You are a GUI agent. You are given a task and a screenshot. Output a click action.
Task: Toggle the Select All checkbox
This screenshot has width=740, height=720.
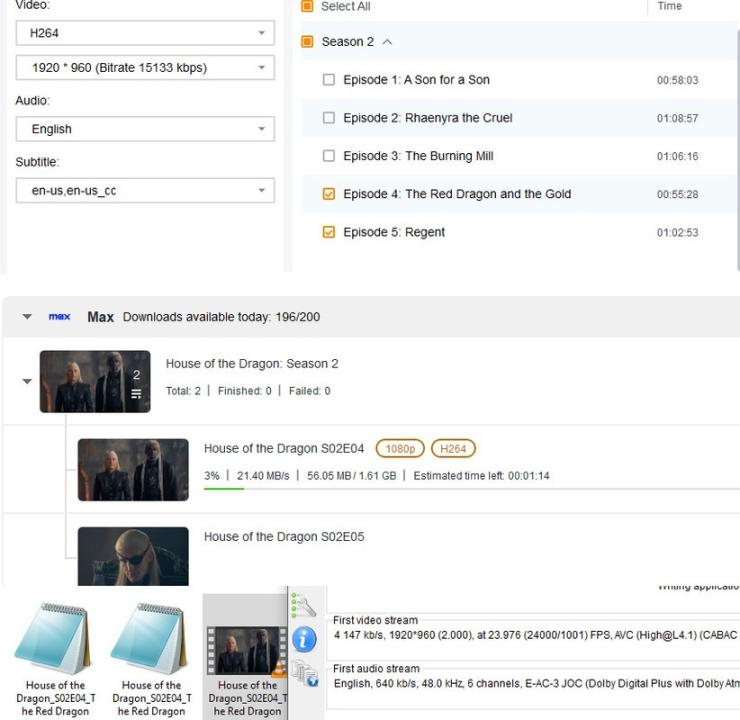[307, 6]
